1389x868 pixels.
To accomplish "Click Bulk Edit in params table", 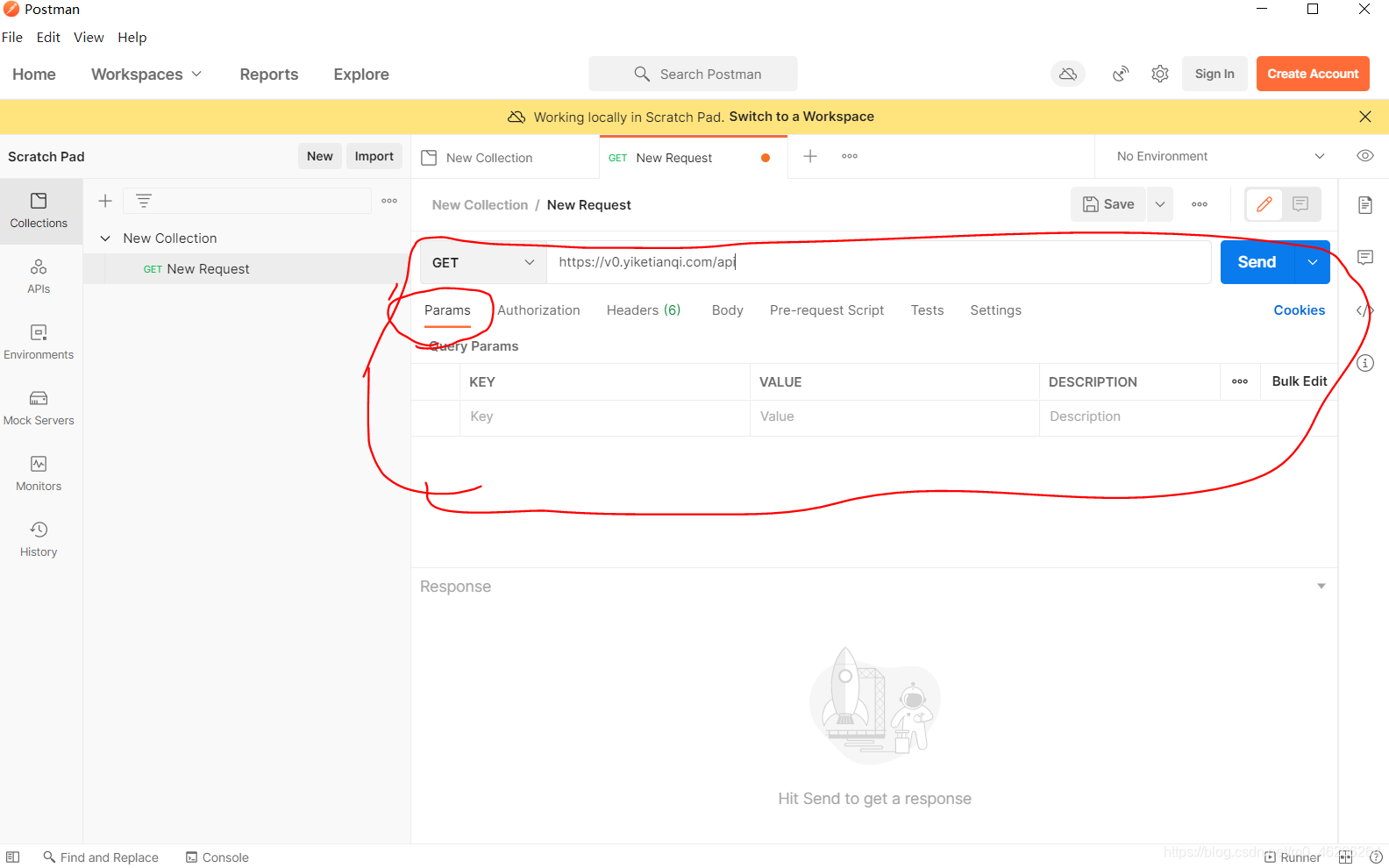I will tap(1300, 381).
